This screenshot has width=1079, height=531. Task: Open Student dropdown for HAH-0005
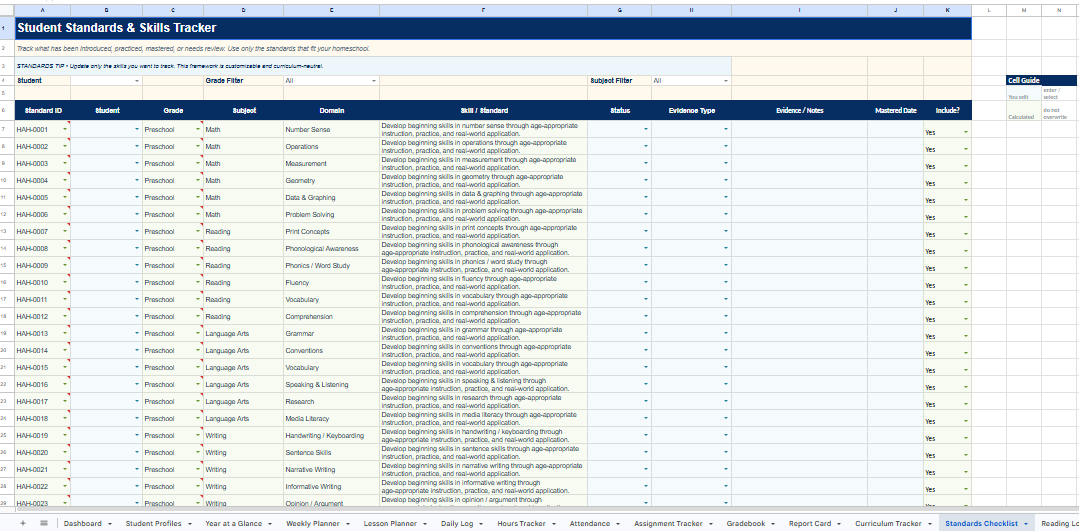click(137, 197)
